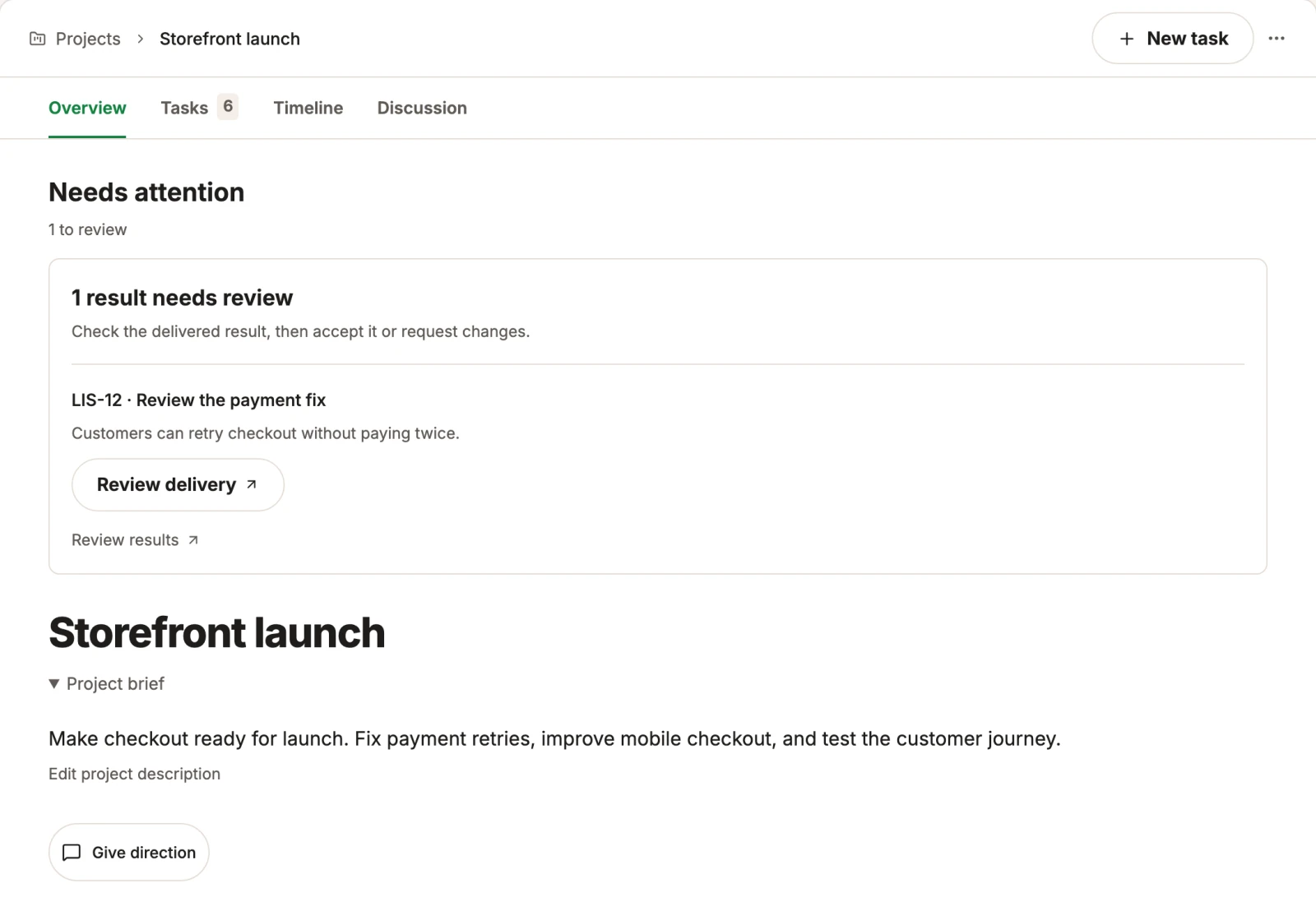Go to the Timeline tab
Screen dimensions: 1316x897
point(308,108)
